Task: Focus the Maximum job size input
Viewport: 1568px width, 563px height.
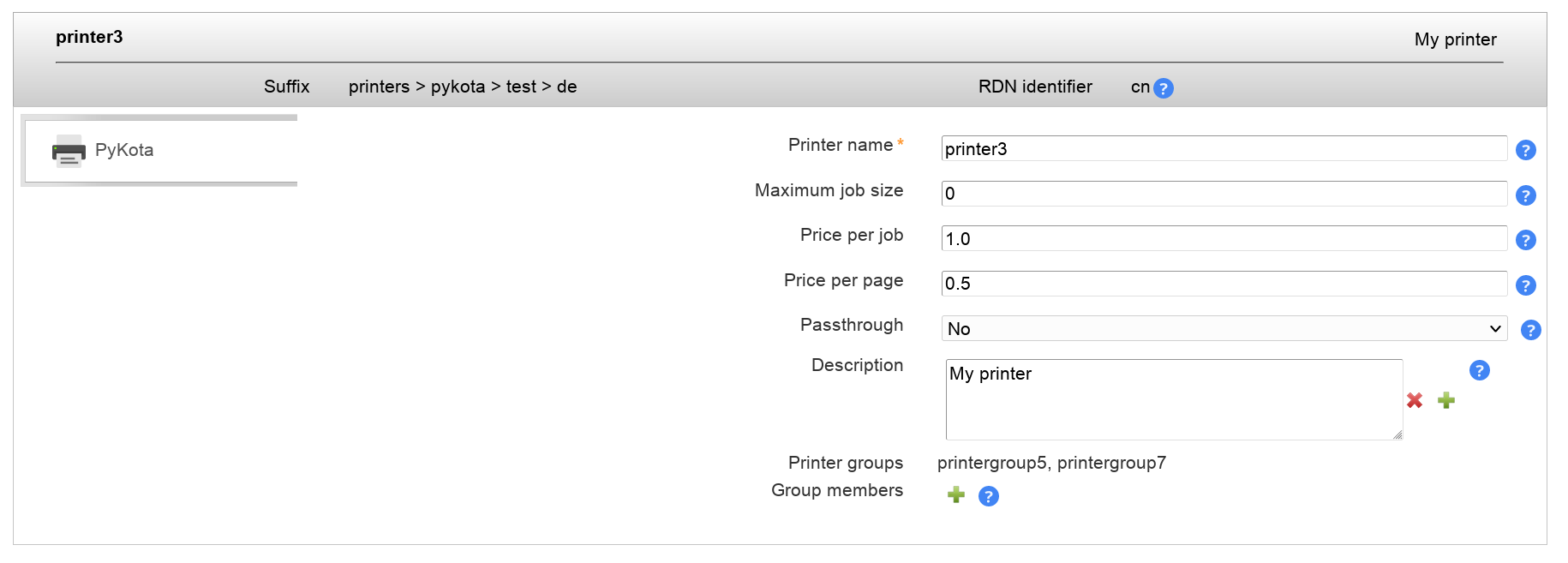Action: click(x=1224, y=194)
